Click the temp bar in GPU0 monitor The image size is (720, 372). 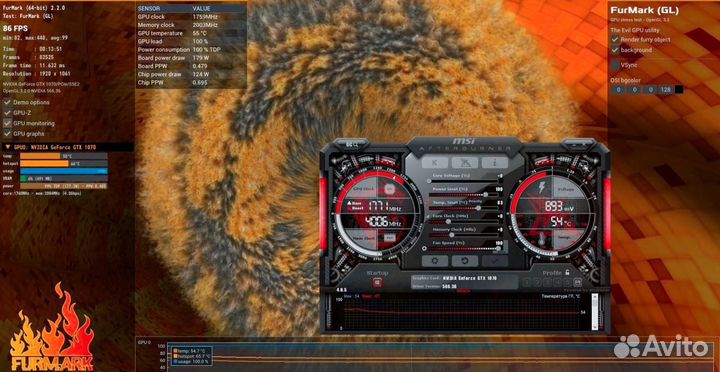click(64, 156)
